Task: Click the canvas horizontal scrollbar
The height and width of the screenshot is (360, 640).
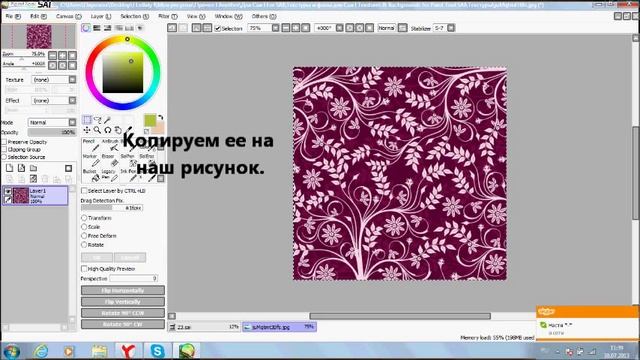Action: pyautogui.click(x=400, y=316)
